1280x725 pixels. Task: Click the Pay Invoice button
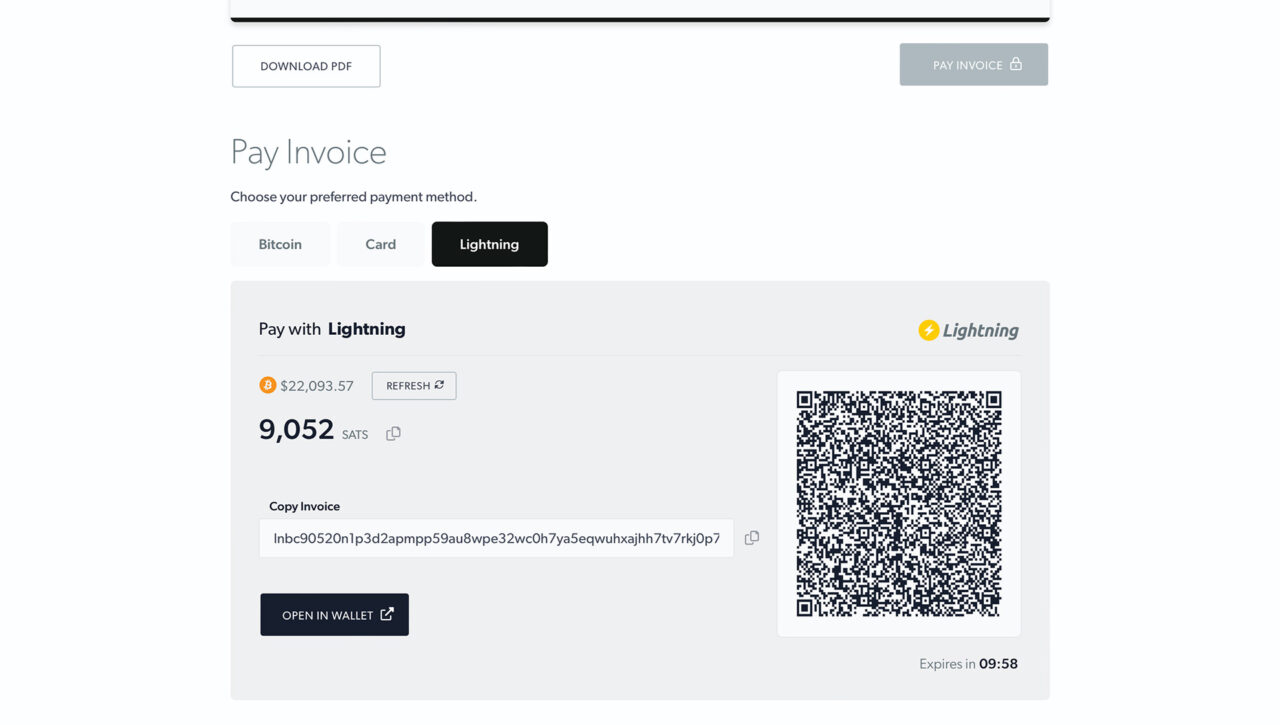974,65
